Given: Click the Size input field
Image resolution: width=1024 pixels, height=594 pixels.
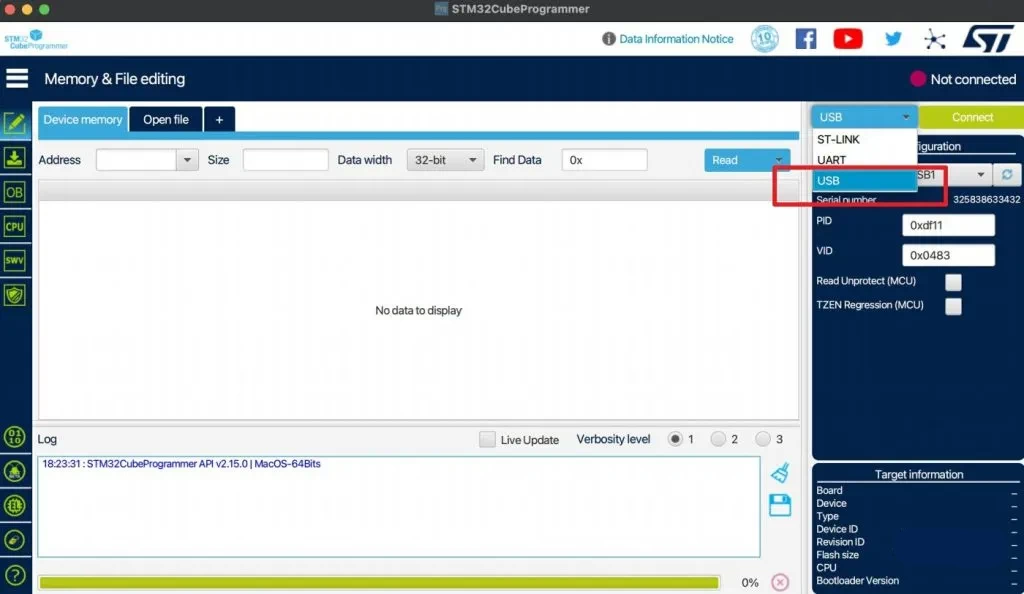Looking at the screenshot, I should coord(285,160).
